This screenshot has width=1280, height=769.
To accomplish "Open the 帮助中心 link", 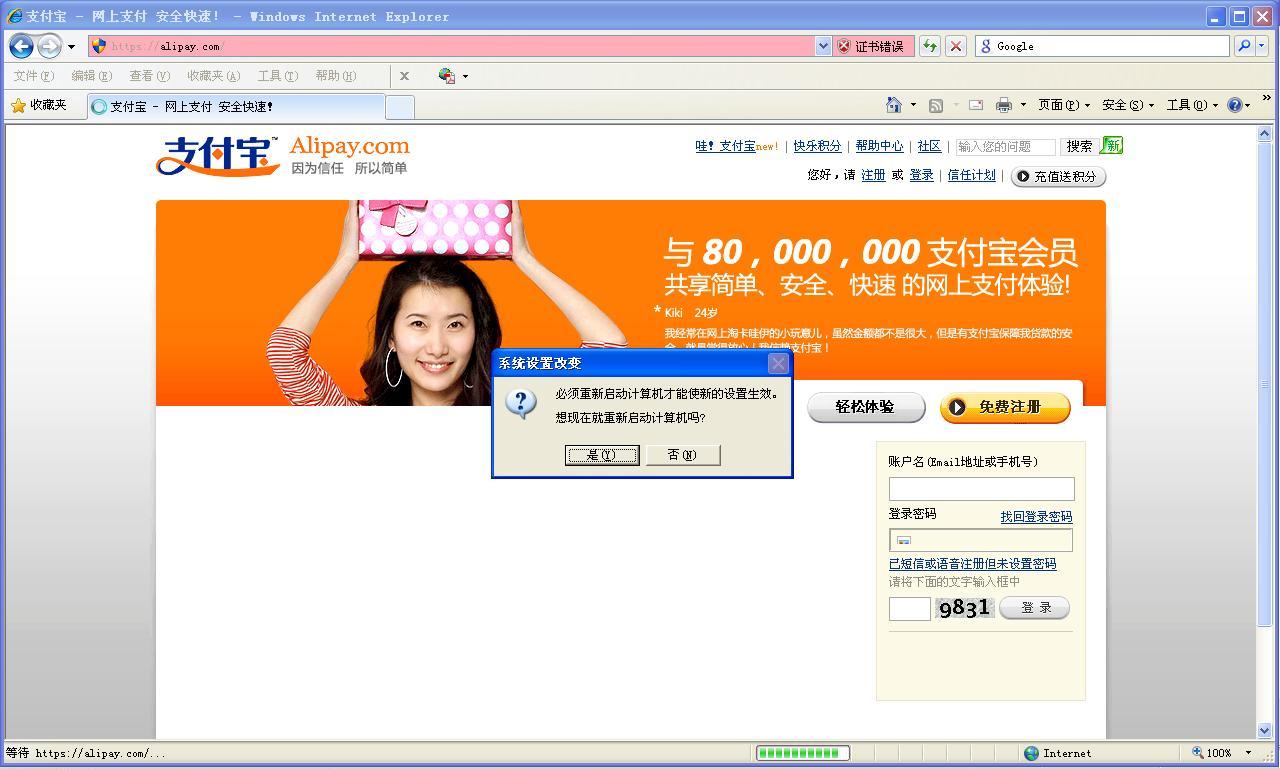I will (879, 146).
